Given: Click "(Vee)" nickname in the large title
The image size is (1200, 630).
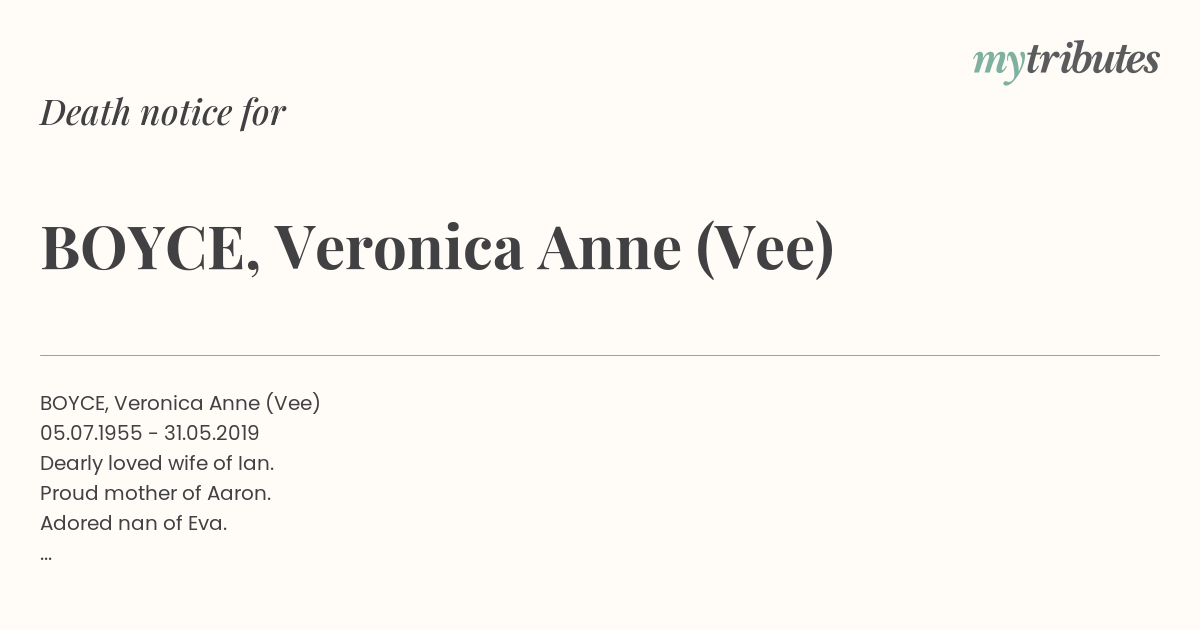Looking at the screenshot, I should (x=765, y=248).
